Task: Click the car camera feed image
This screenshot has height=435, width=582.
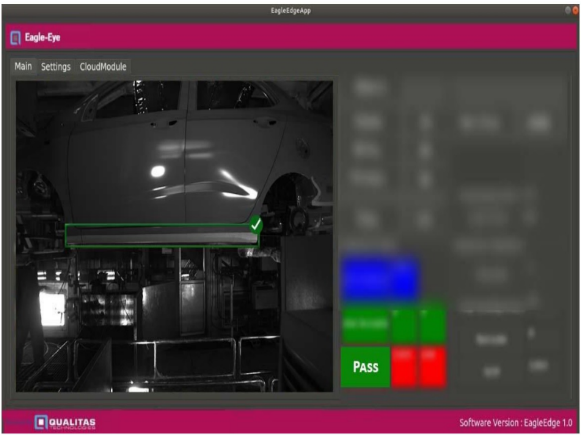Action: point(174,236)
